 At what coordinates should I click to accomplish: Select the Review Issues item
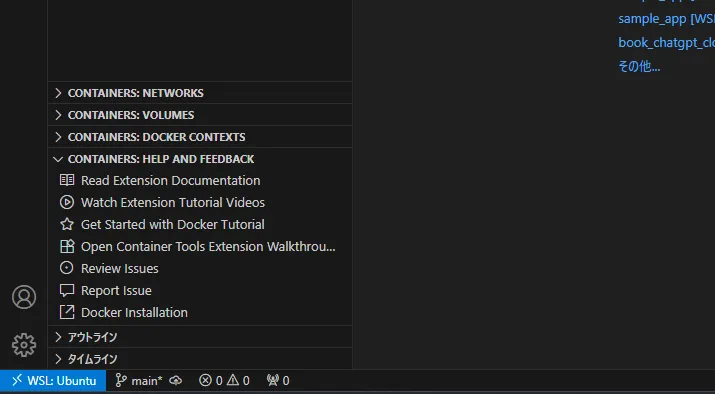tap(200, 269)
